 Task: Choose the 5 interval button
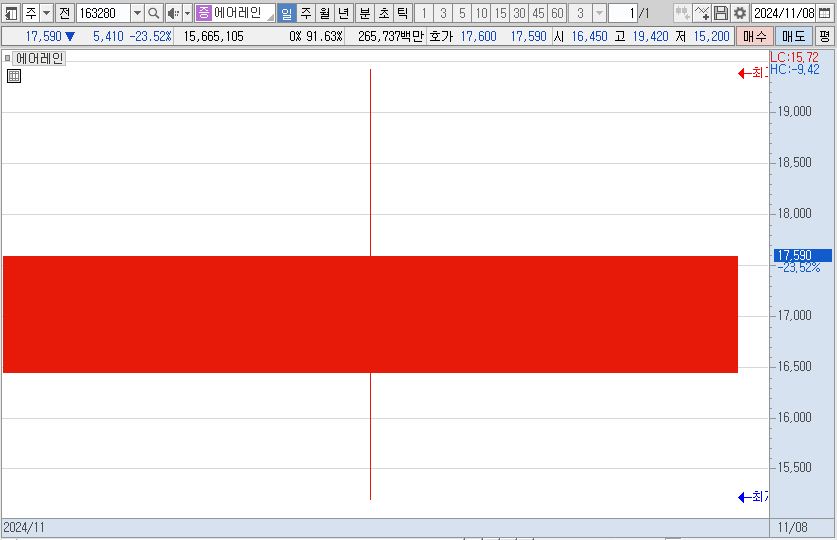pyautogui.click(x=462, y=13)
